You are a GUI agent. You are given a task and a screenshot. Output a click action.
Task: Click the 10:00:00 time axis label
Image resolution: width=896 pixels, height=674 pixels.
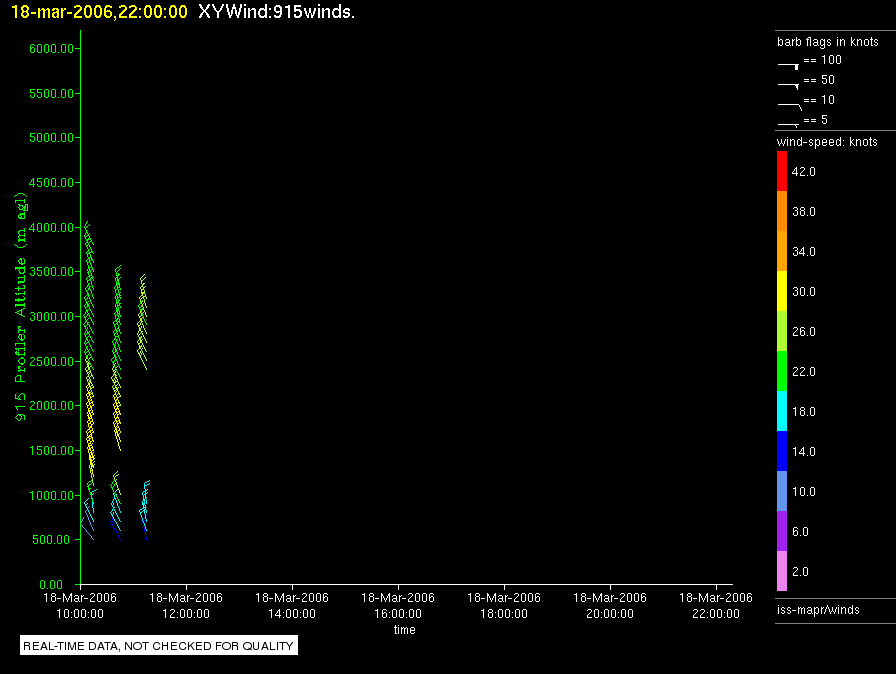point(80,614)
